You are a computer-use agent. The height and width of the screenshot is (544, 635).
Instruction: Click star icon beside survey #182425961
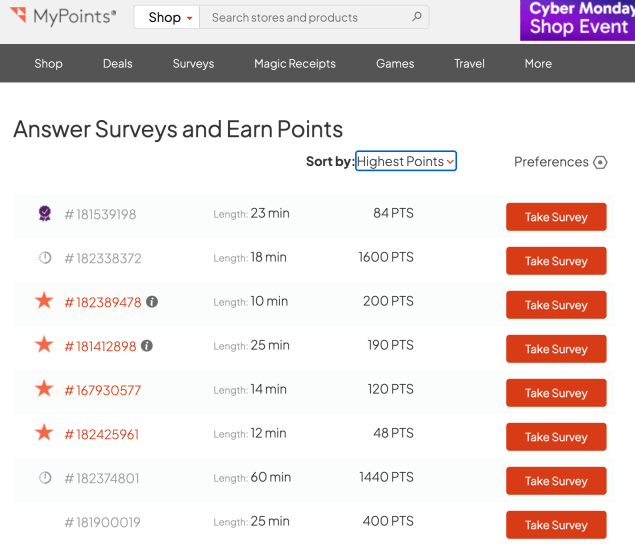pos(44,433)
